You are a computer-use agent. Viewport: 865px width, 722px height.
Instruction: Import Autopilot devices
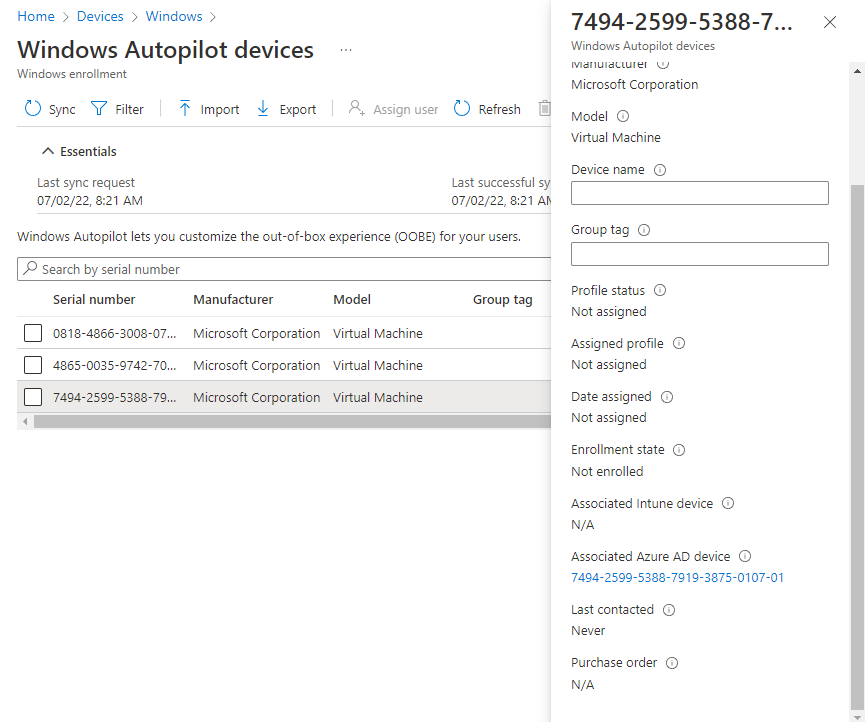207,109
